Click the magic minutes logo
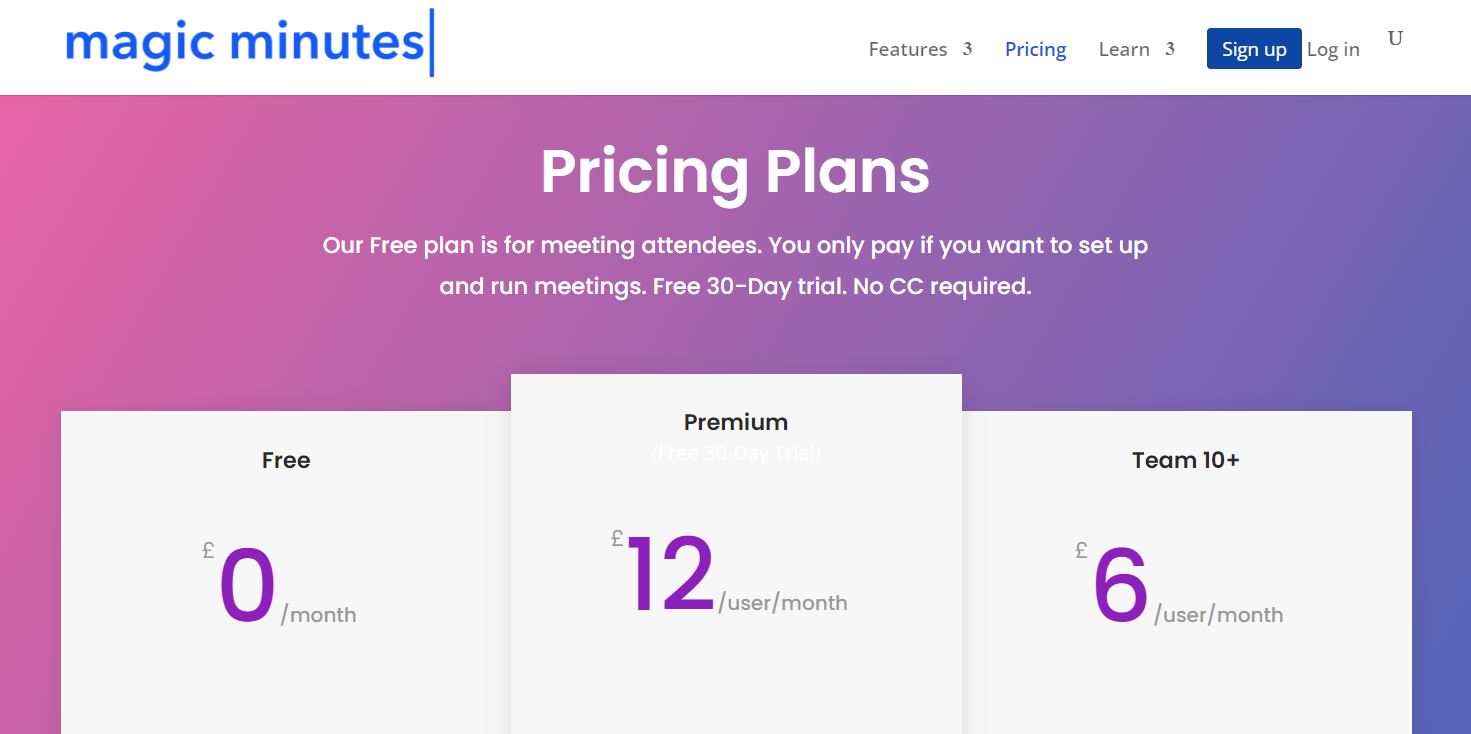The width and height of the screenshot is (1471, 734). [x=250, y=43]
